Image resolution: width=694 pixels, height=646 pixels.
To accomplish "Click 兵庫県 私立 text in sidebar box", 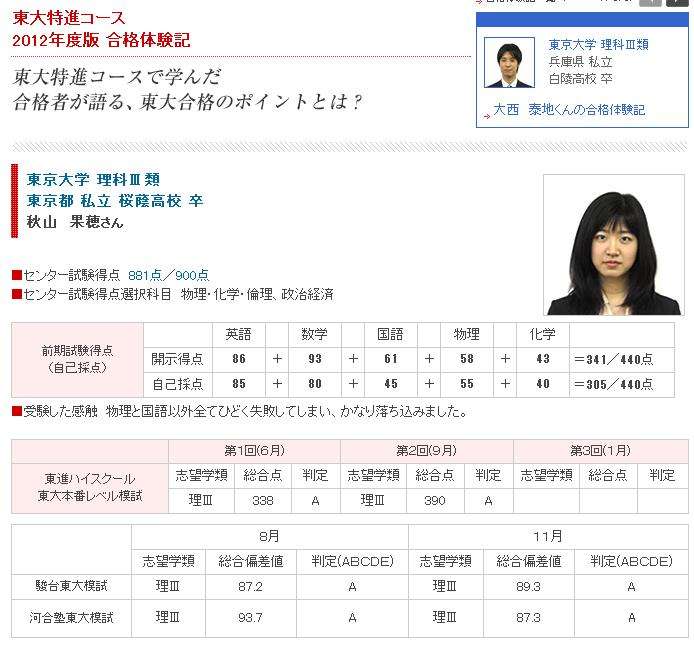I will 580,62.
